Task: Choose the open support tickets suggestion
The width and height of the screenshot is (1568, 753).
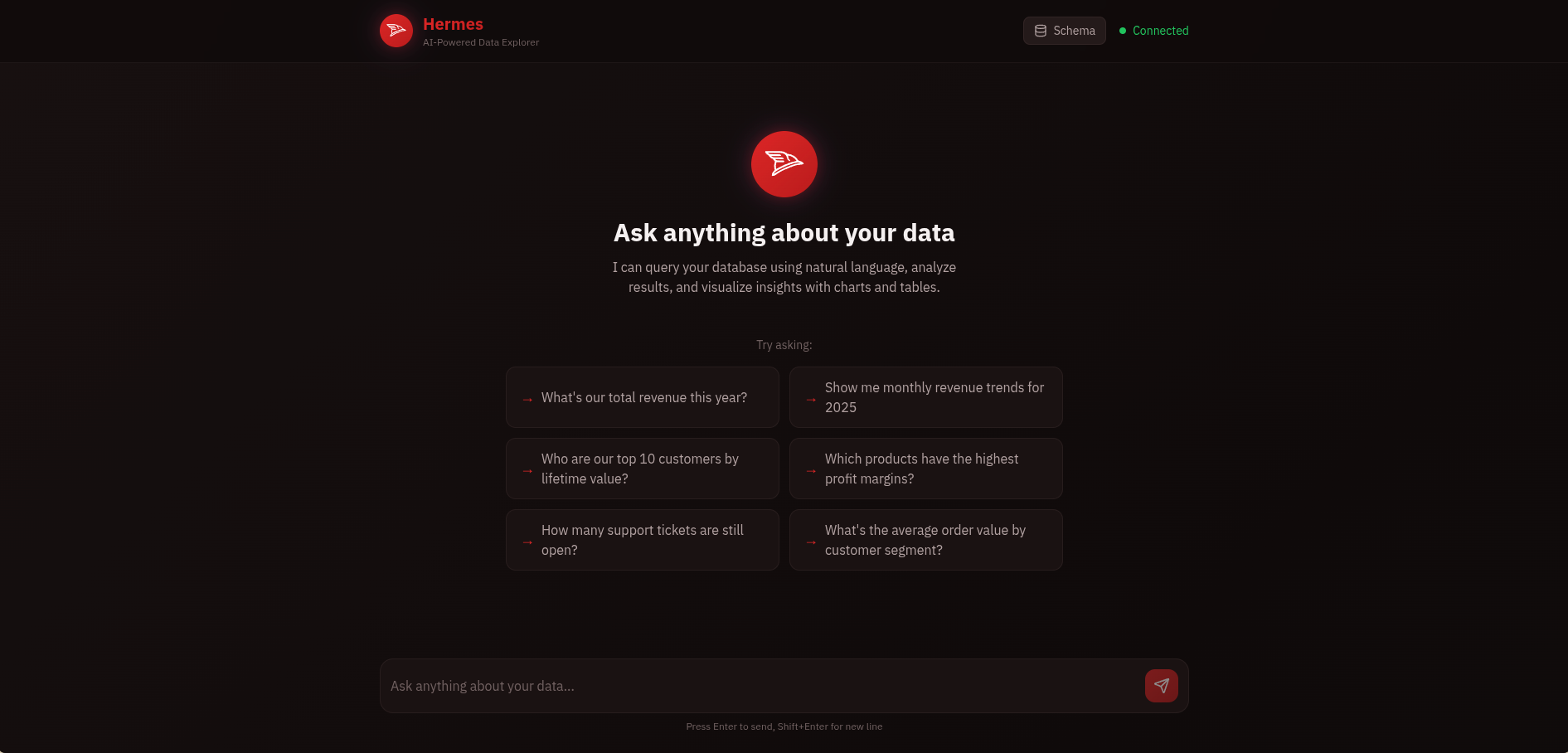Action: tap(643, 541)
